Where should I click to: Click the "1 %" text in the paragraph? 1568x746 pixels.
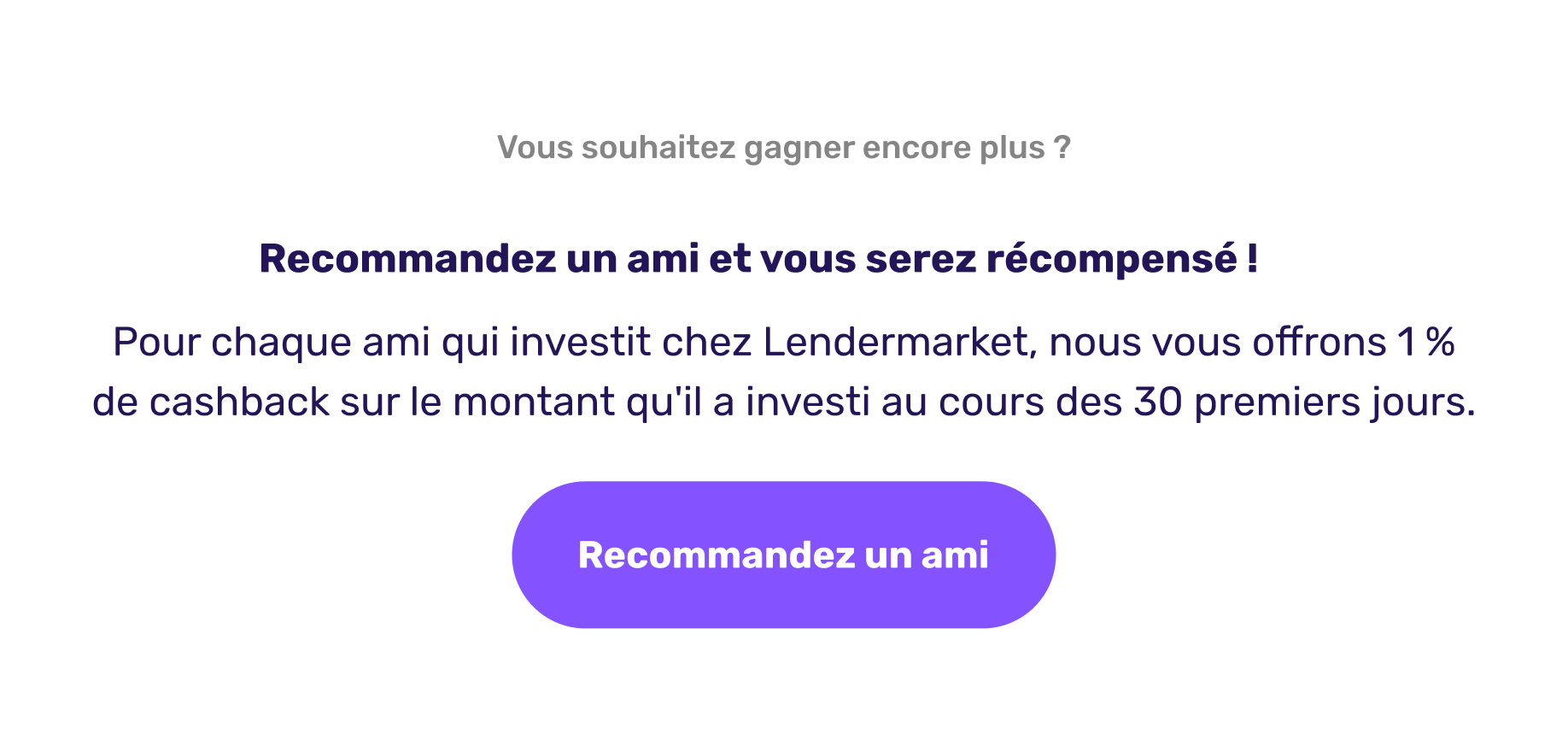[x=1426, y=342]
